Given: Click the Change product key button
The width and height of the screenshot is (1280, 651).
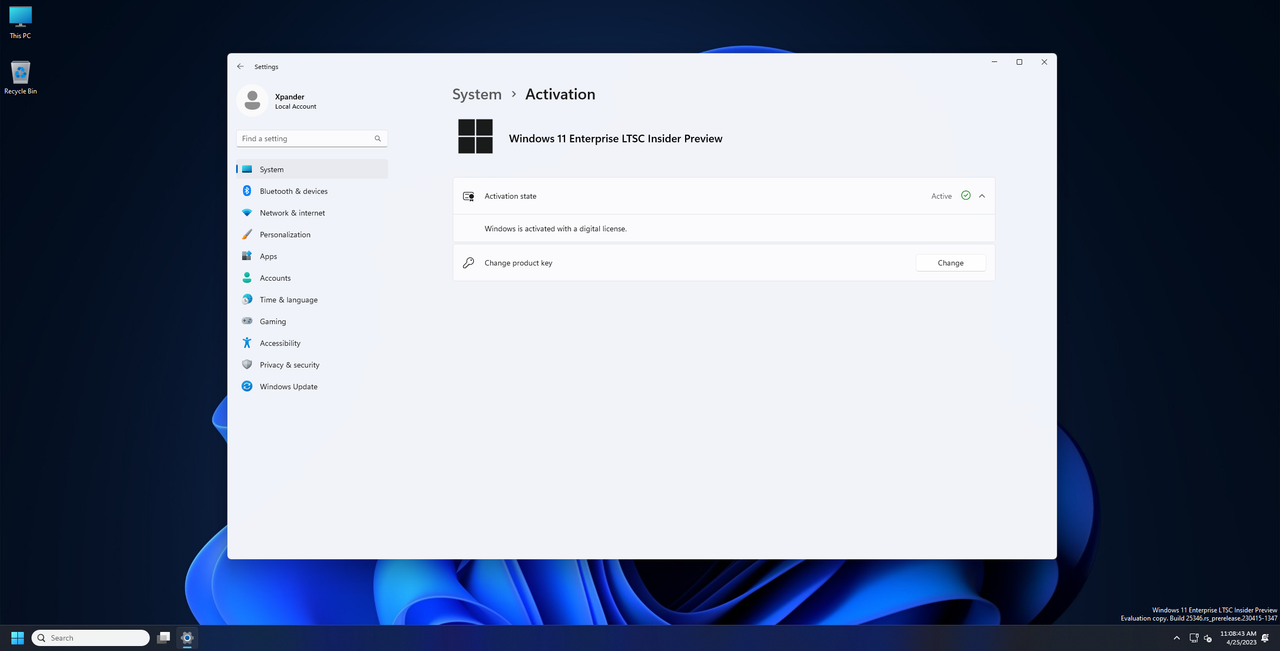Looking at the screenshot, I should [x=951, y=263].
